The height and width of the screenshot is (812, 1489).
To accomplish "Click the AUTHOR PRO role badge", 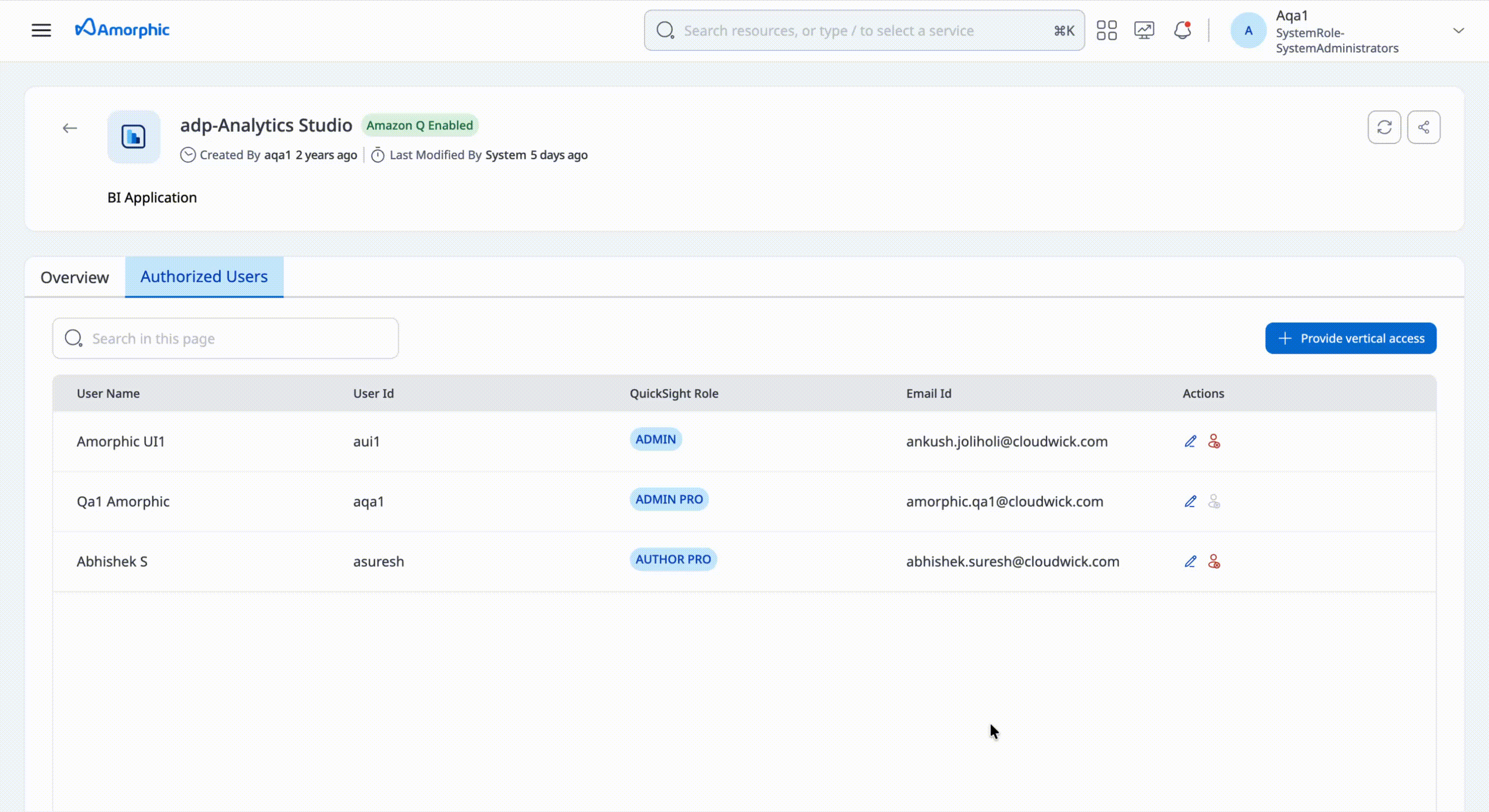I will click(x=673, y=560).
